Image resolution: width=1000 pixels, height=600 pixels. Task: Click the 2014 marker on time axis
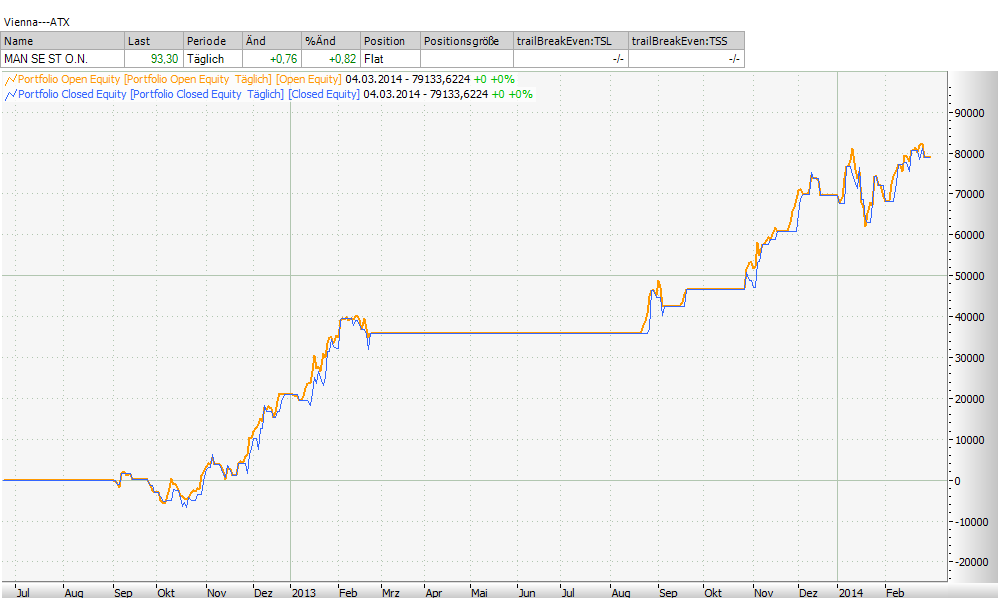point(851,592)
